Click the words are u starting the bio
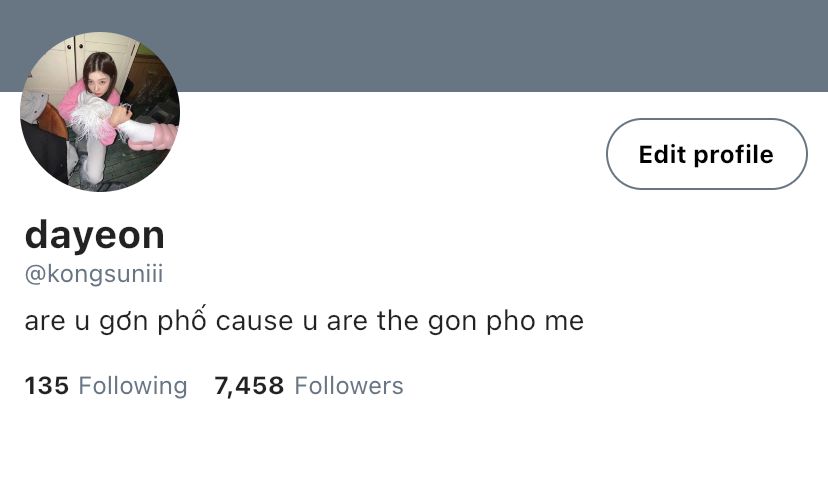This screenshot has width=828, height=477. tap(57, 321)
